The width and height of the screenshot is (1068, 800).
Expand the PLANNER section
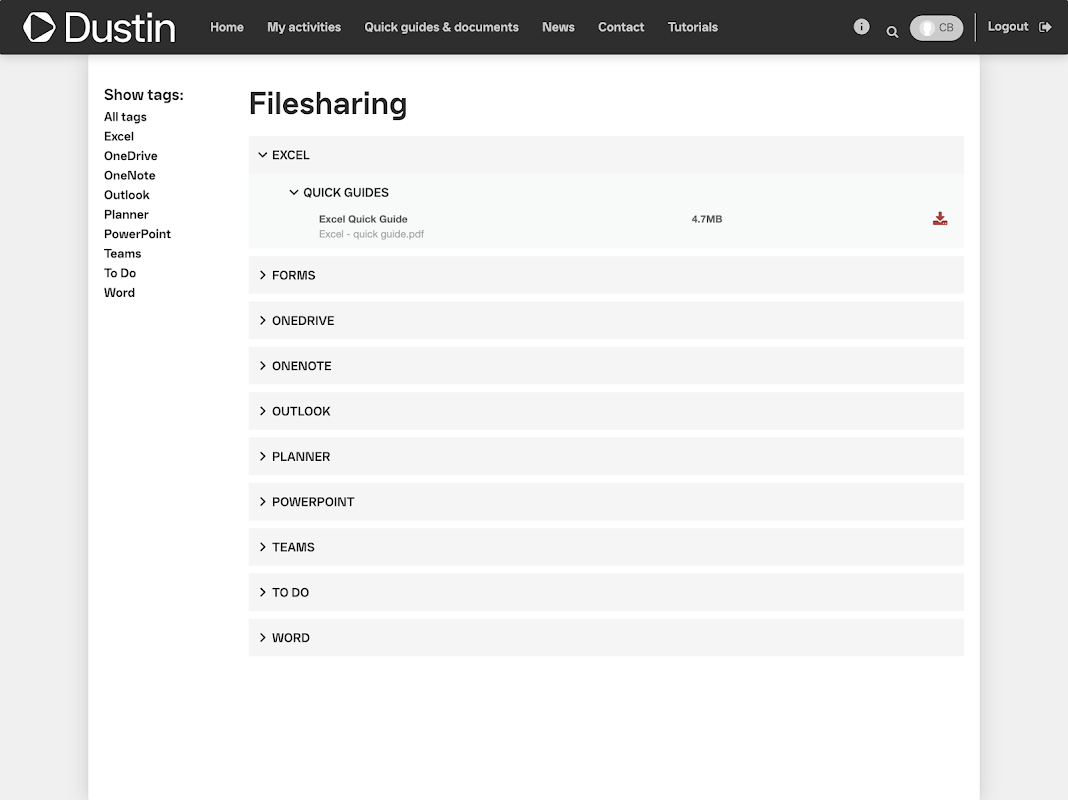pos(606,456)
